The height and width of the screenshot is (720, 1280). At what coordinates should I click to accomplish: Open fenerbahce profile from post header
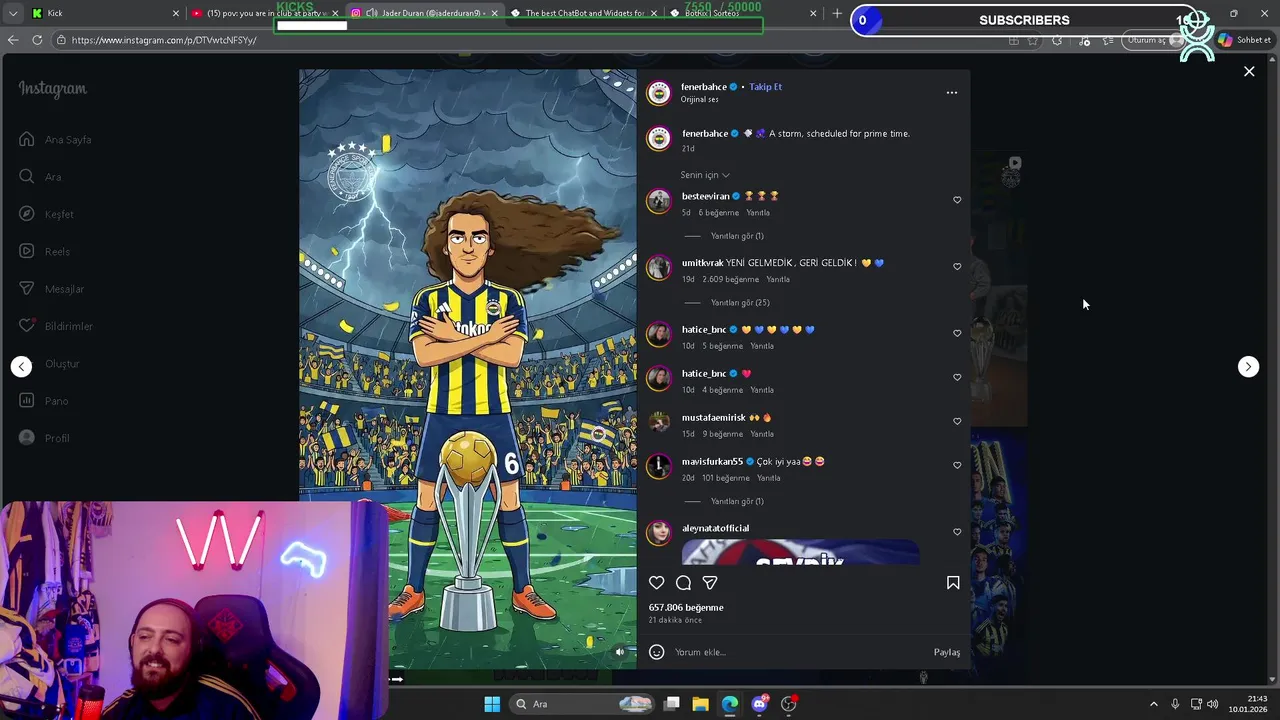[x=704, y=87]
